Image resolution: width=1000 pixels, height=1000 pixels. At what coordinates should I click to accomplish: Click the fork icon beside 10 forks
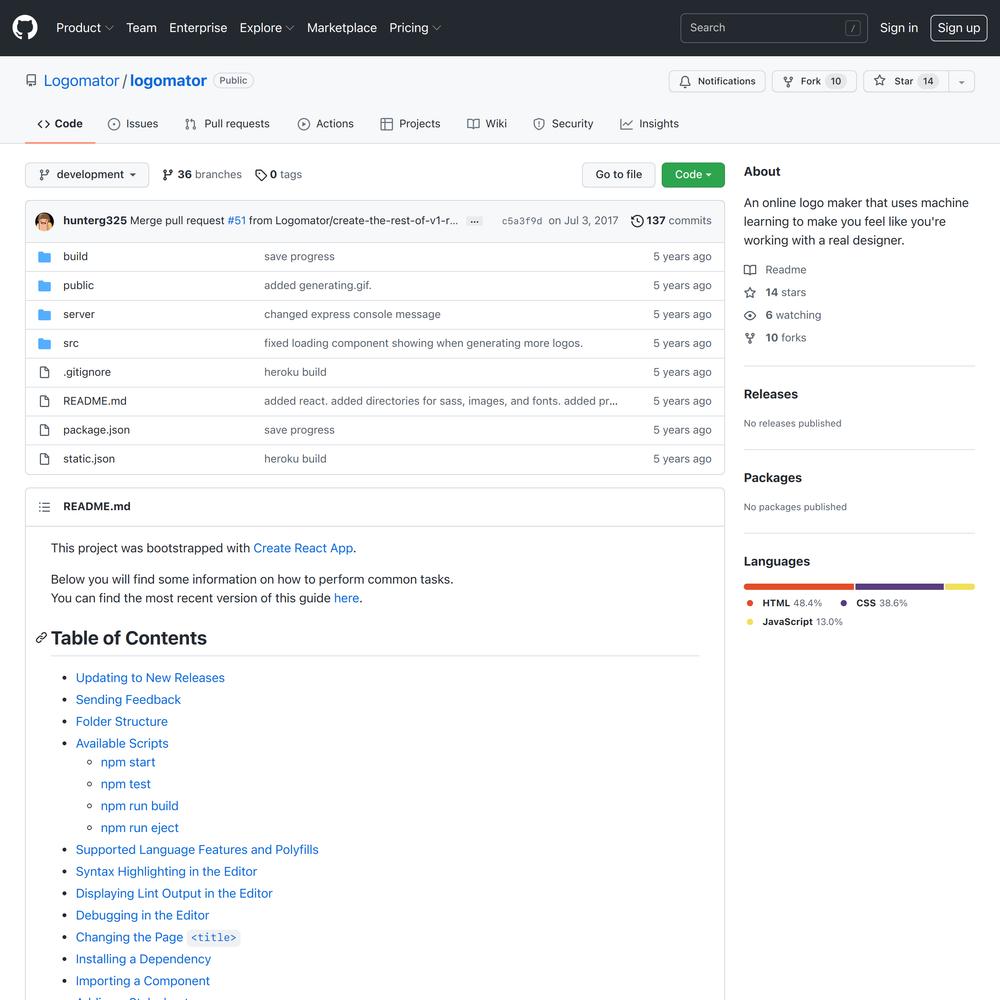(750, 338)
